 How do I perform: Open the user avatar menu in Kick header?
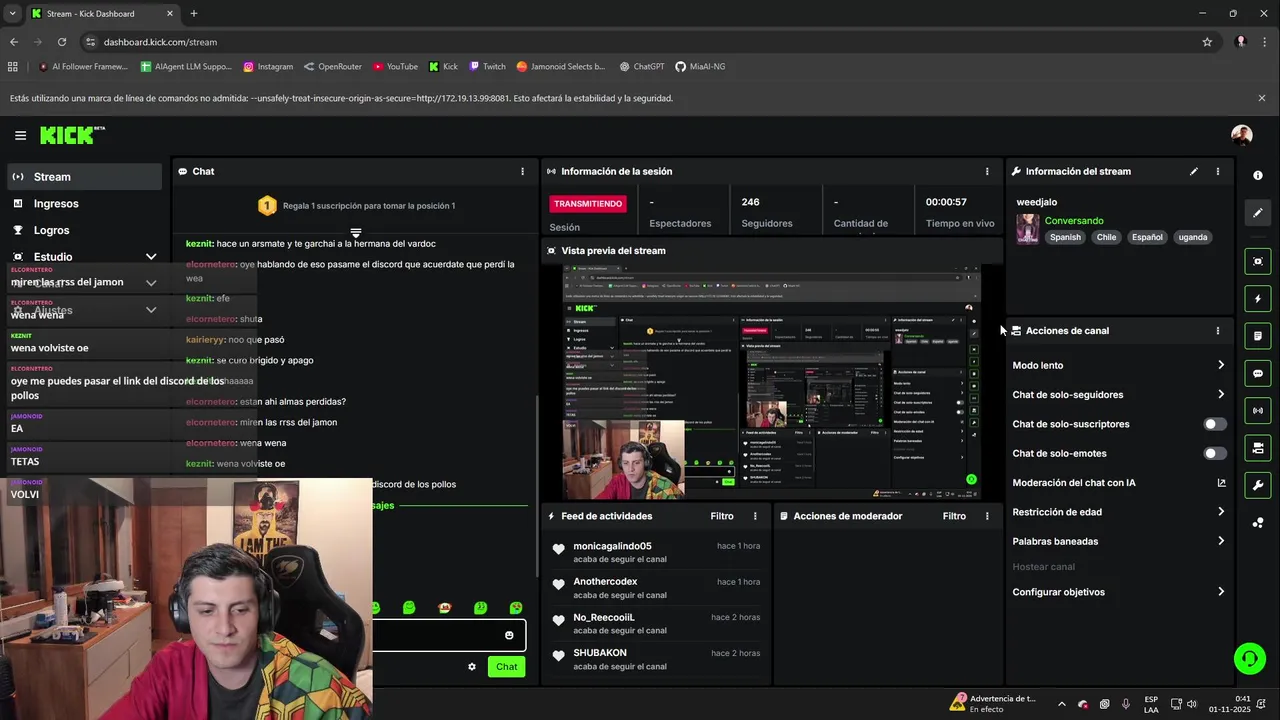pos(1241,135)
